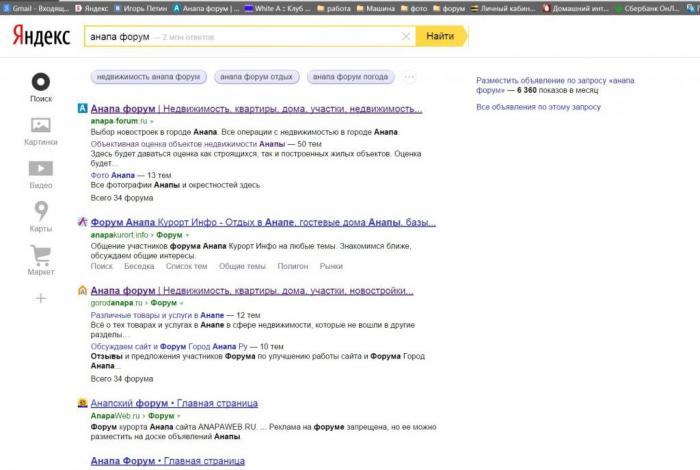Open Разместить объявление по запросу link
700x470 pixels.
[555, 85]
